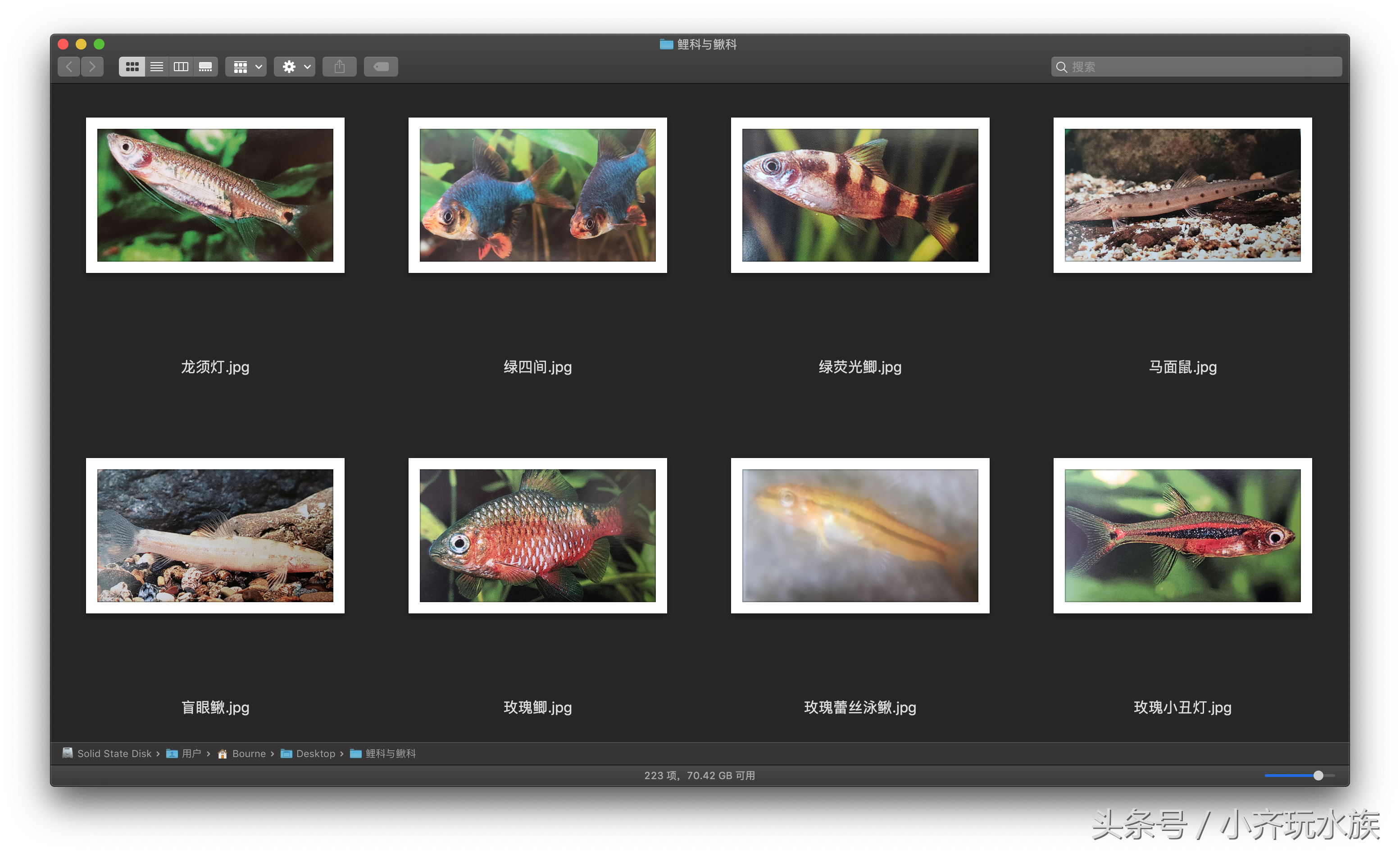Viewport: 1400px width, 853px height.
Task: Click 鲤科与鳅科 folder in path bar
Action: (383, 753)
